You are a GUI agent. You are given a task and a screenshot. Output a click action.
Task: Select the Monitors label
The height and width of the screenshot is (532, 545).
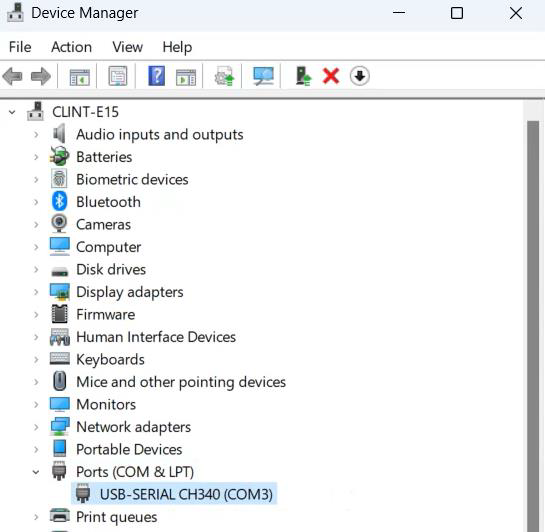[106, 404]
